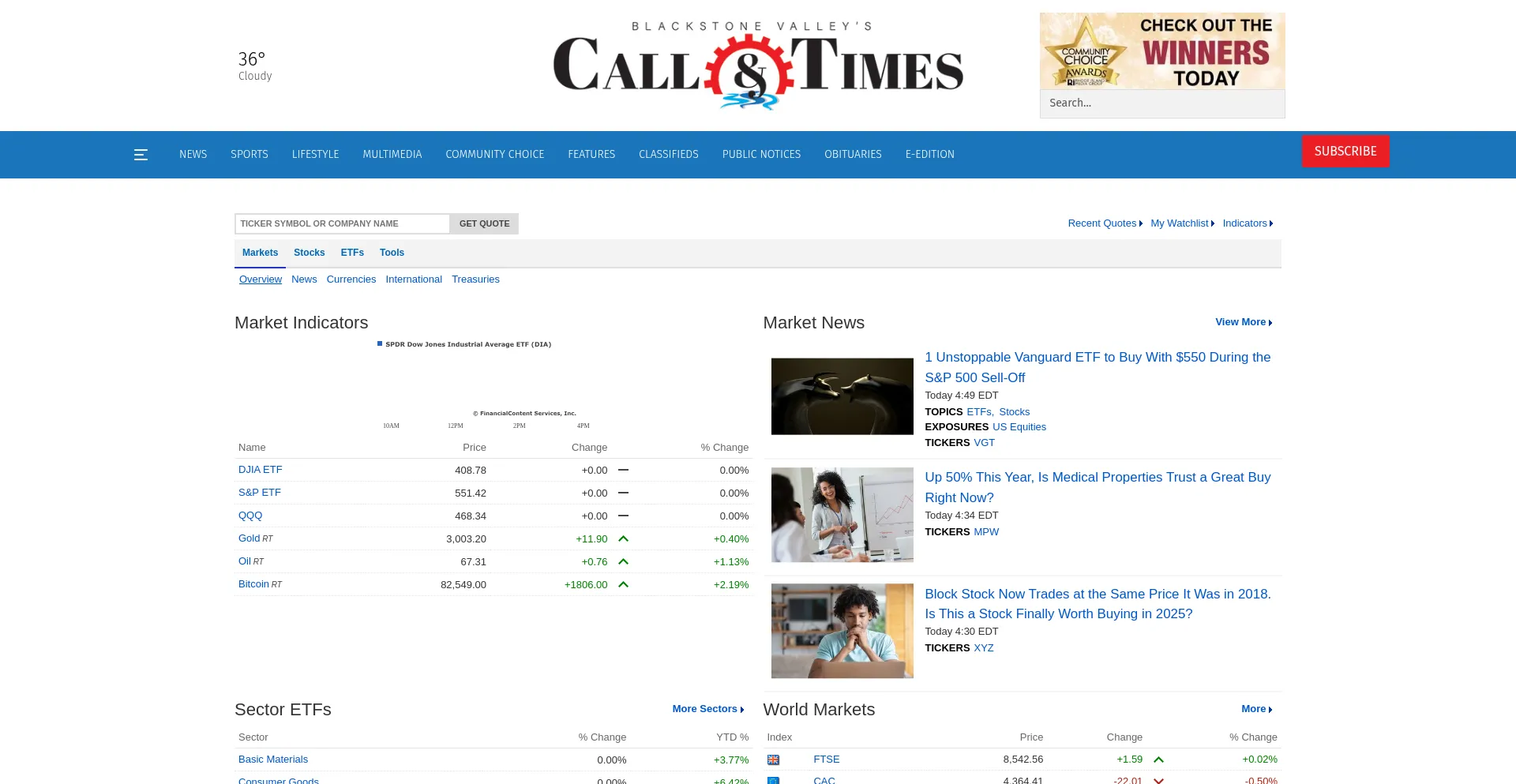Click the UK flag icon beside FTSE
Image resolution: width=1516 pixels, height=784 pixels.
773,760
